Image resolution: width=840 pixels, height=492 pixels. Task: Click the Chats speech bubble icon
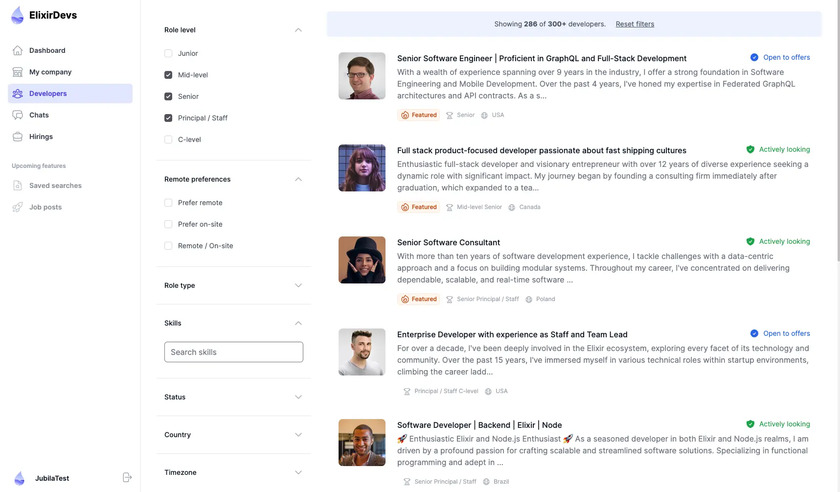point(18,115)
